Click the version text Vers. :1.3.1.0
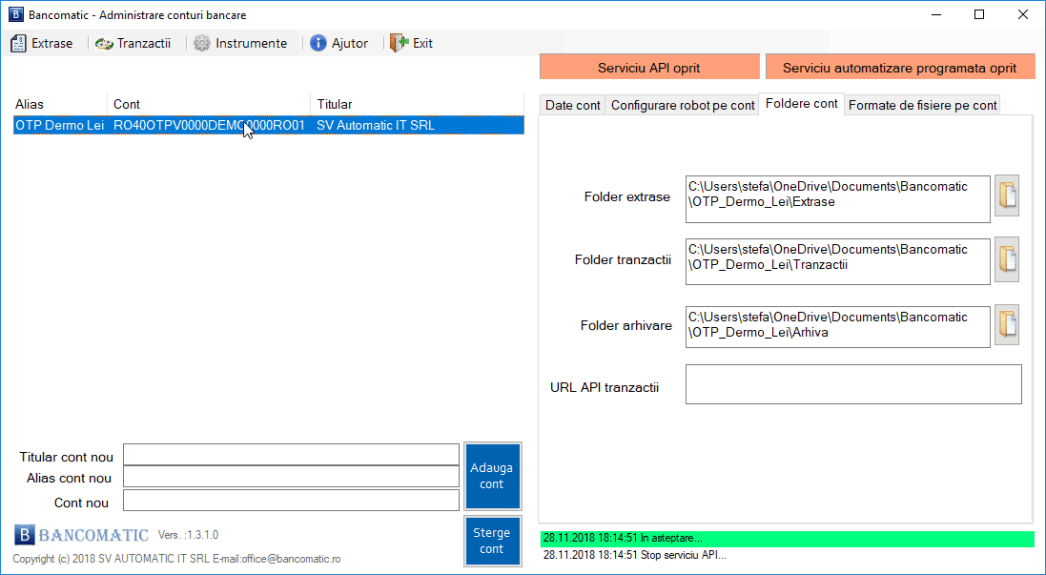The height and width of the screenshot is (575, 1046). click(x=188, y=535)
